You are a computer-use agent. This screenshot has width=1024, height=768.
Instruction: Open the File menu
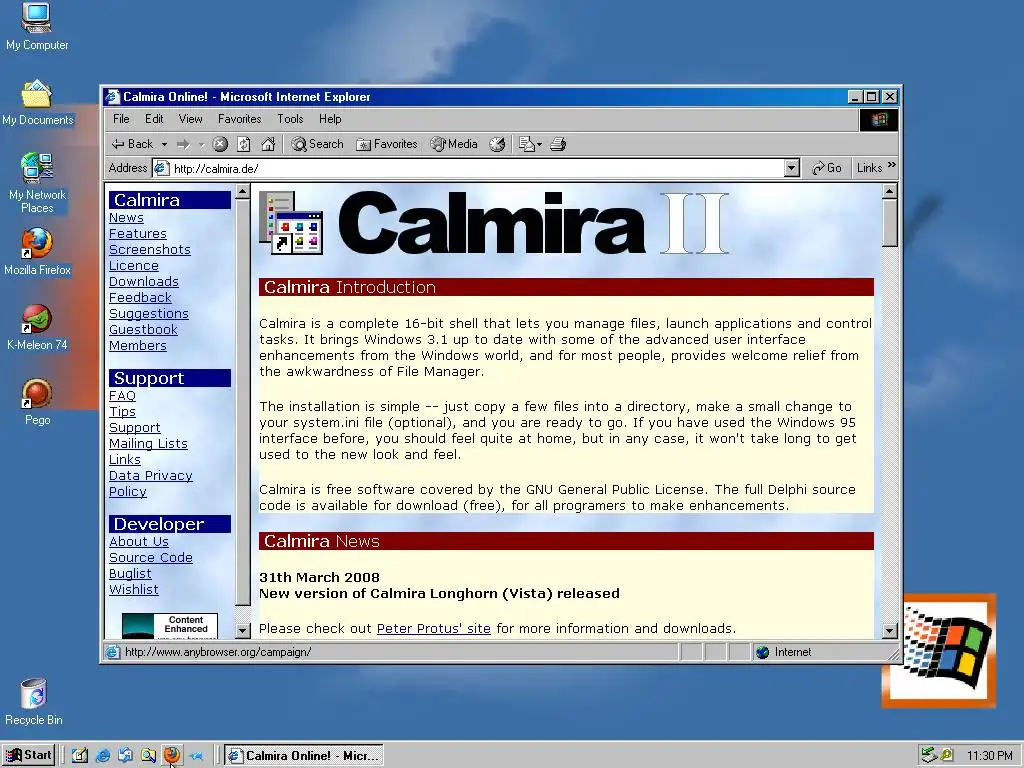pos(121,119)
